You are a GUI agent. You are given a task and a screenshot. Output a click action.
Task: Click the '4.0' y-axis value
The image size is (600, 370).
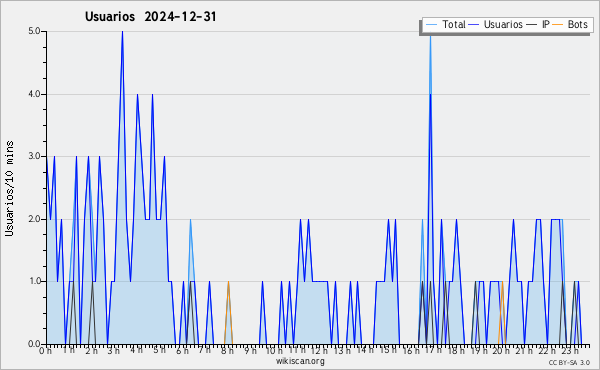click(x=34, y=94)
